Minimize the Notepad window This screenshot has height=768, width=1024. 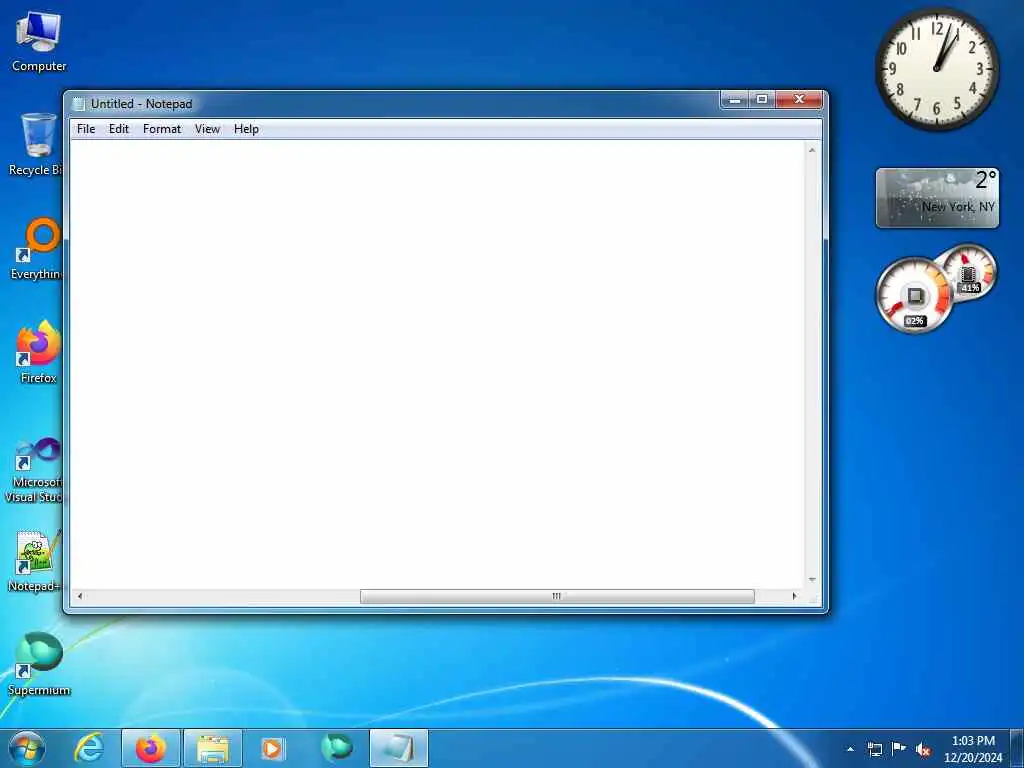[735, 99]
